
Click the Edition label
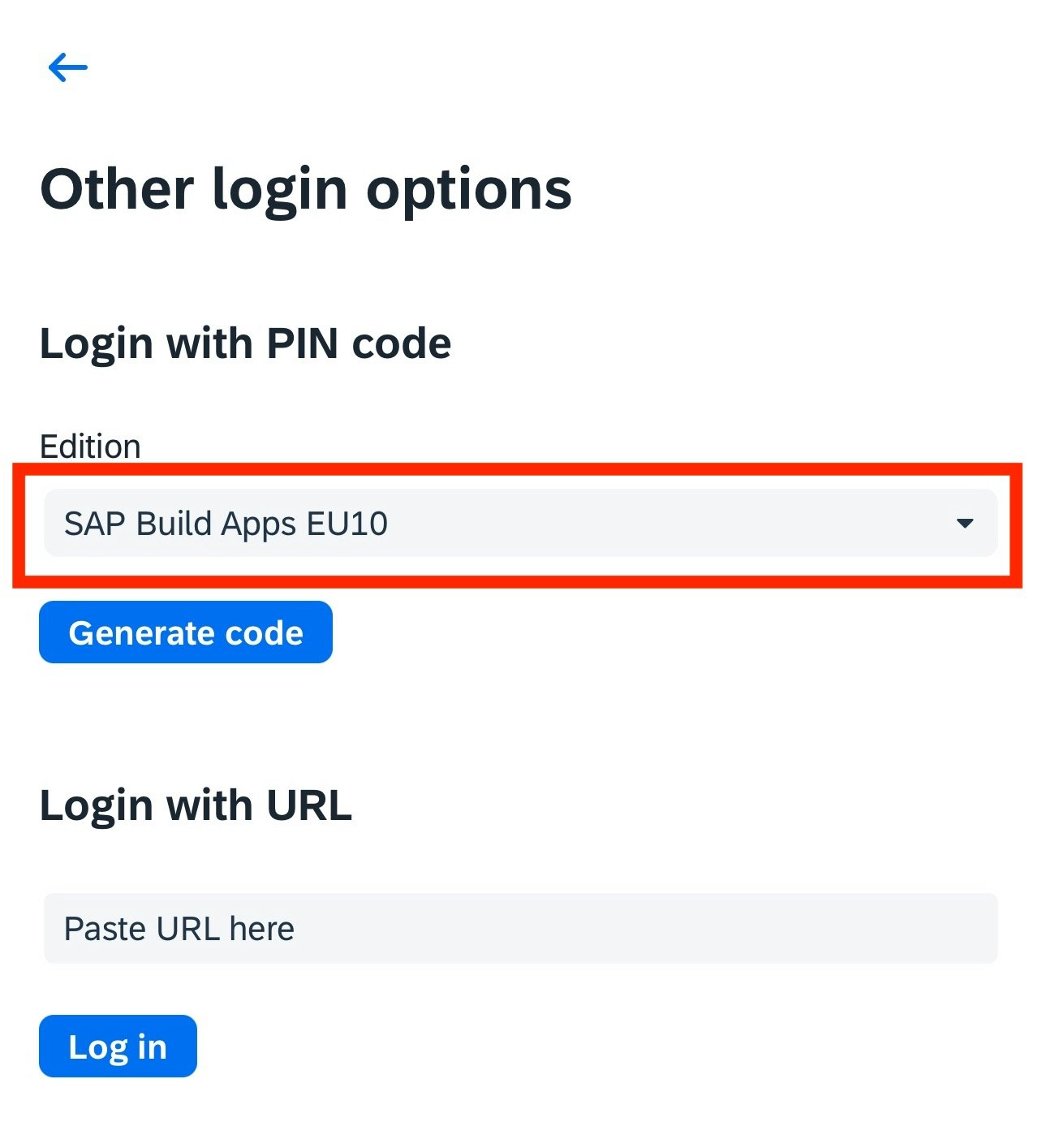tap(90, 447)
